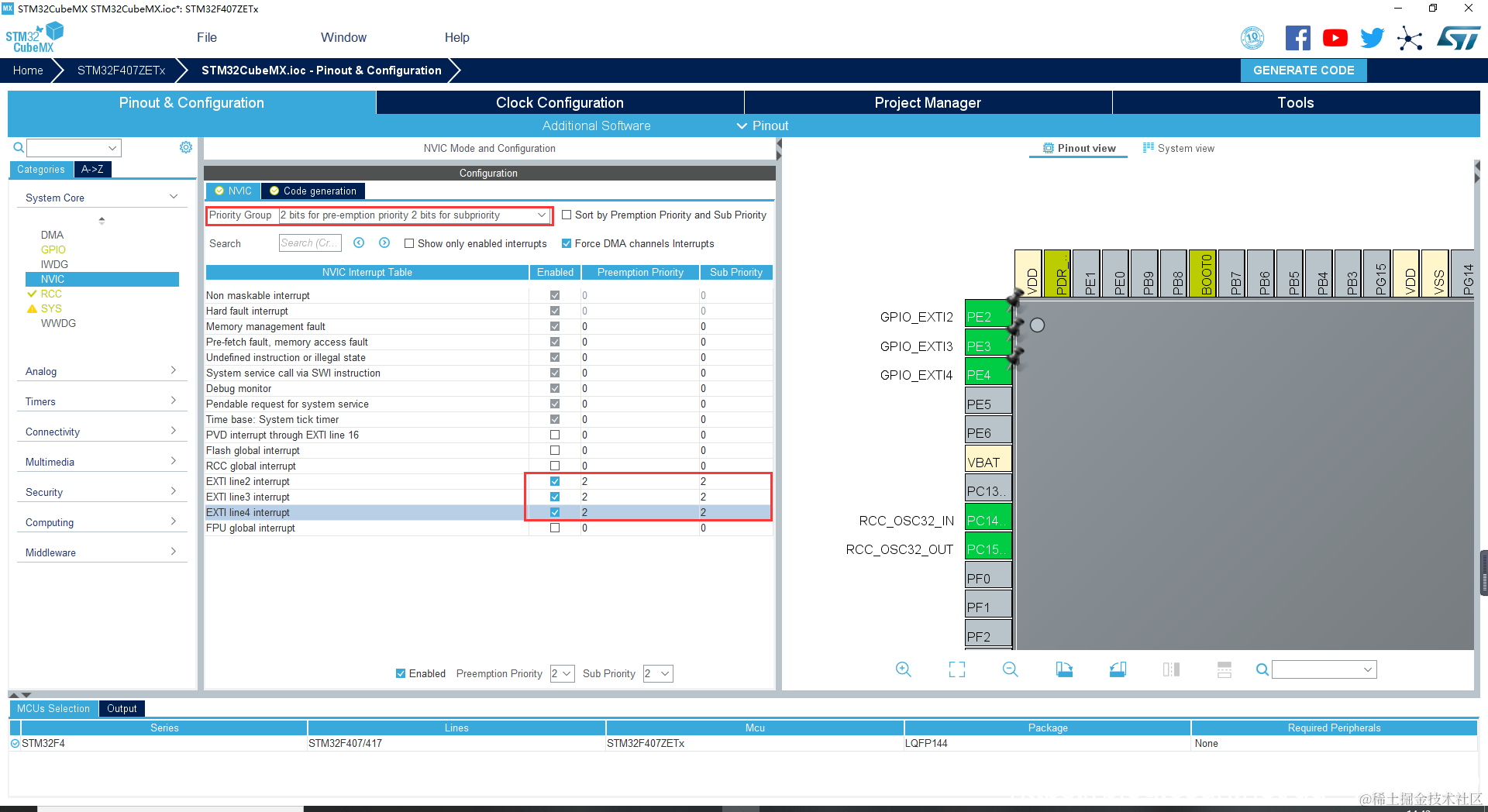Open the Facebook icon link

[x=1297, y=38]
